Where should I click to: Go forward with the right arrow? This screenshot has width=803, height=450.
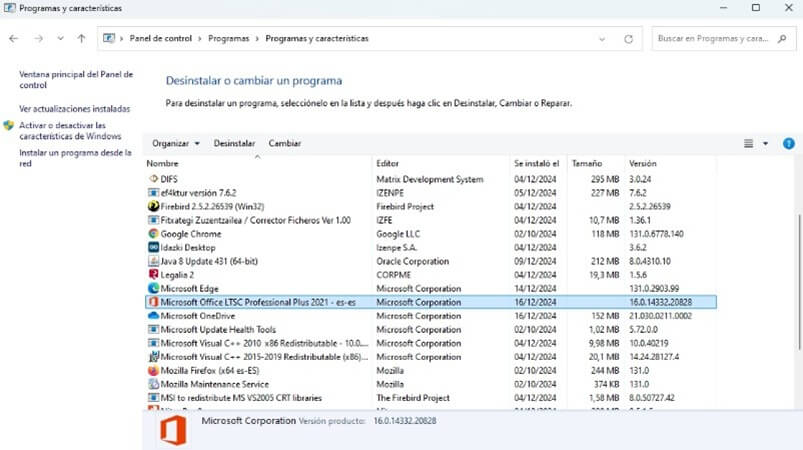38,38
